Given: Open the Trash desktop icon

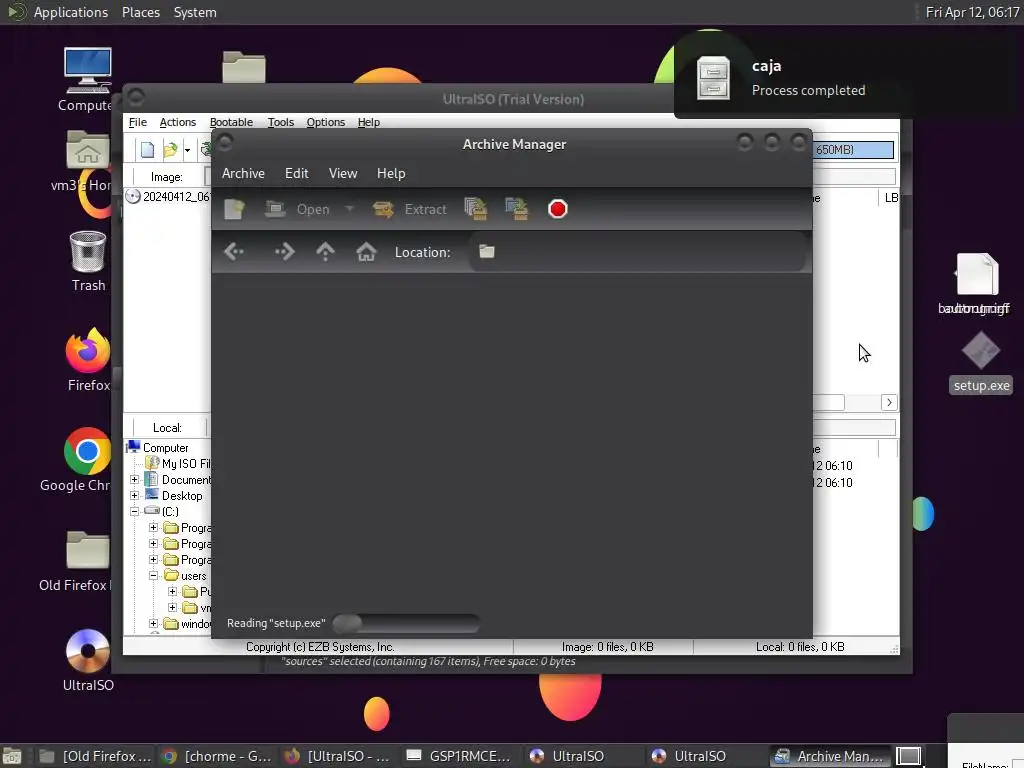Looking at the screenshot, I should 88,261.
